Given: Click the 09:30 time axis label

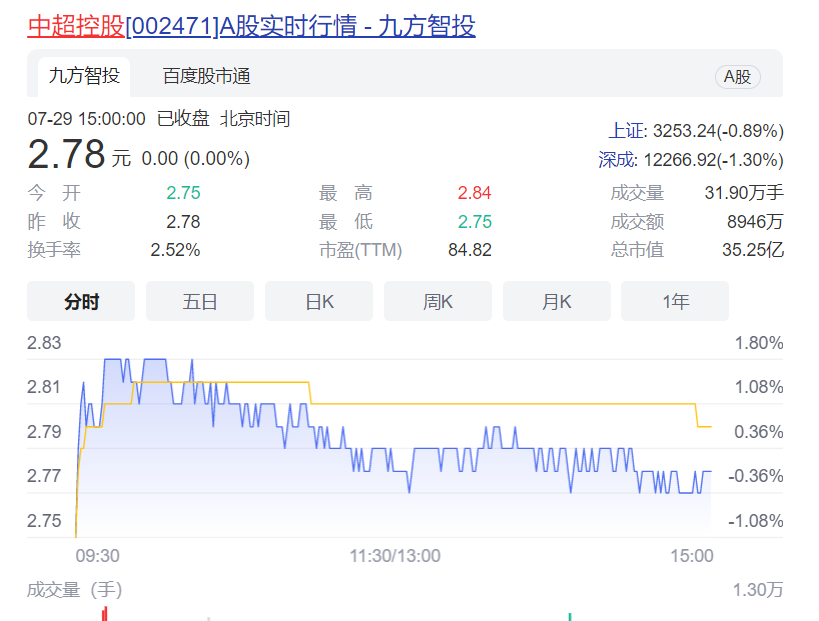Looking at the screenshot, I should (x=97, y=556).
